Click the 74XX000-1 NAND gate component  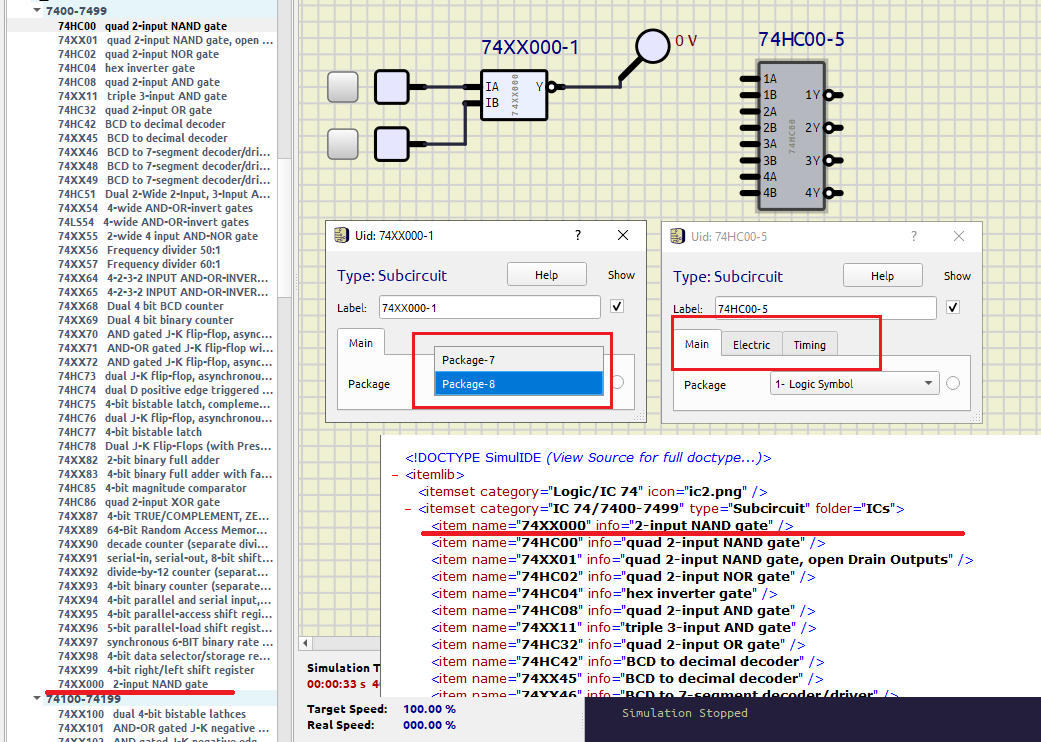513,95
